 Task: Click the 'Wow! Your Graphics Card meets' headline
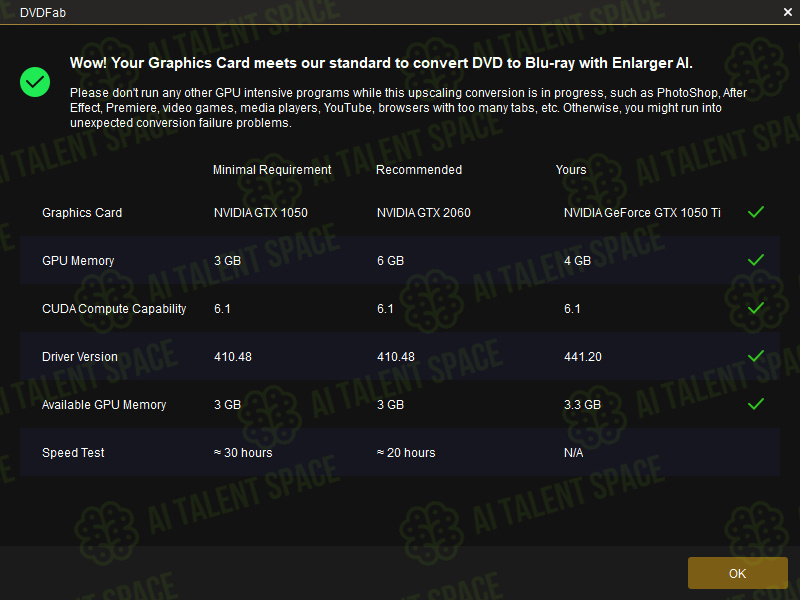381,63
